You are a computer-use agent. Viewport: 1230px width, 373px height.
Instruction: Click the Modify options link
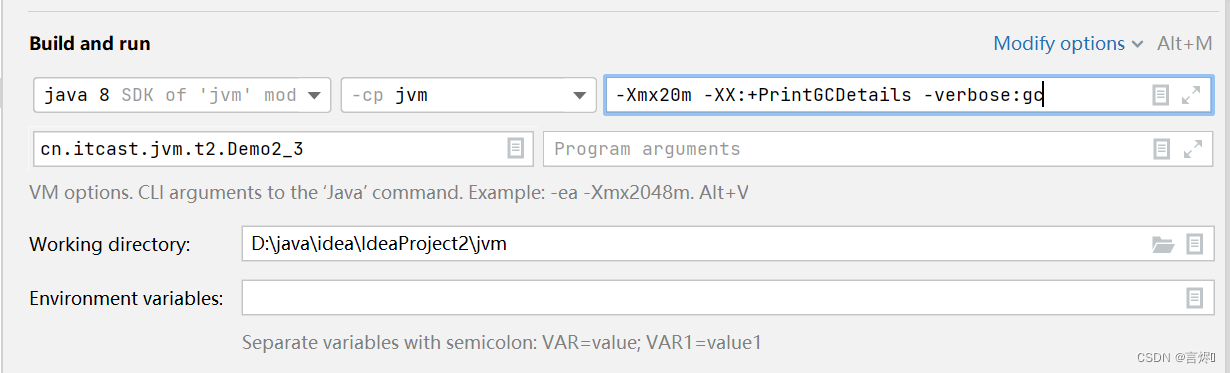tap(1059, 44)
